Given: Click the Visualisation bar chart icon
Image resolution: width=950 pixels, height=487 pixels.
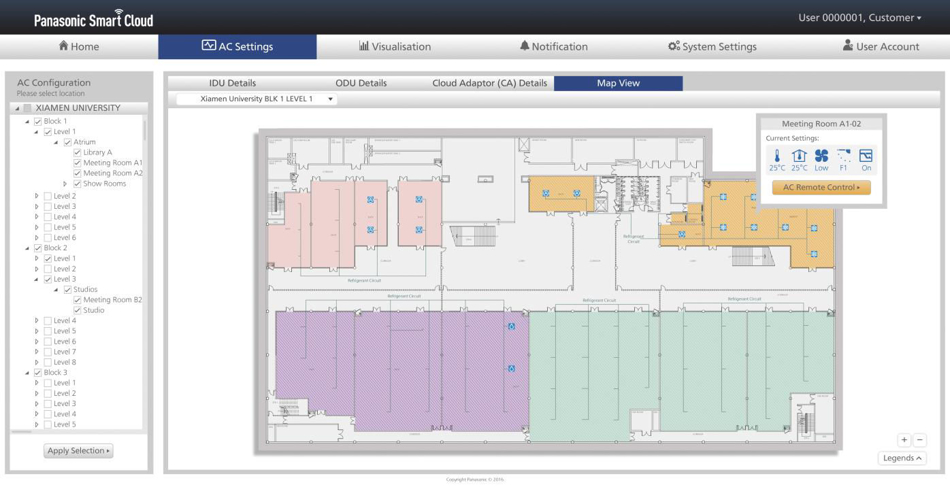Looking at the screenshot, I should [364, 46].
